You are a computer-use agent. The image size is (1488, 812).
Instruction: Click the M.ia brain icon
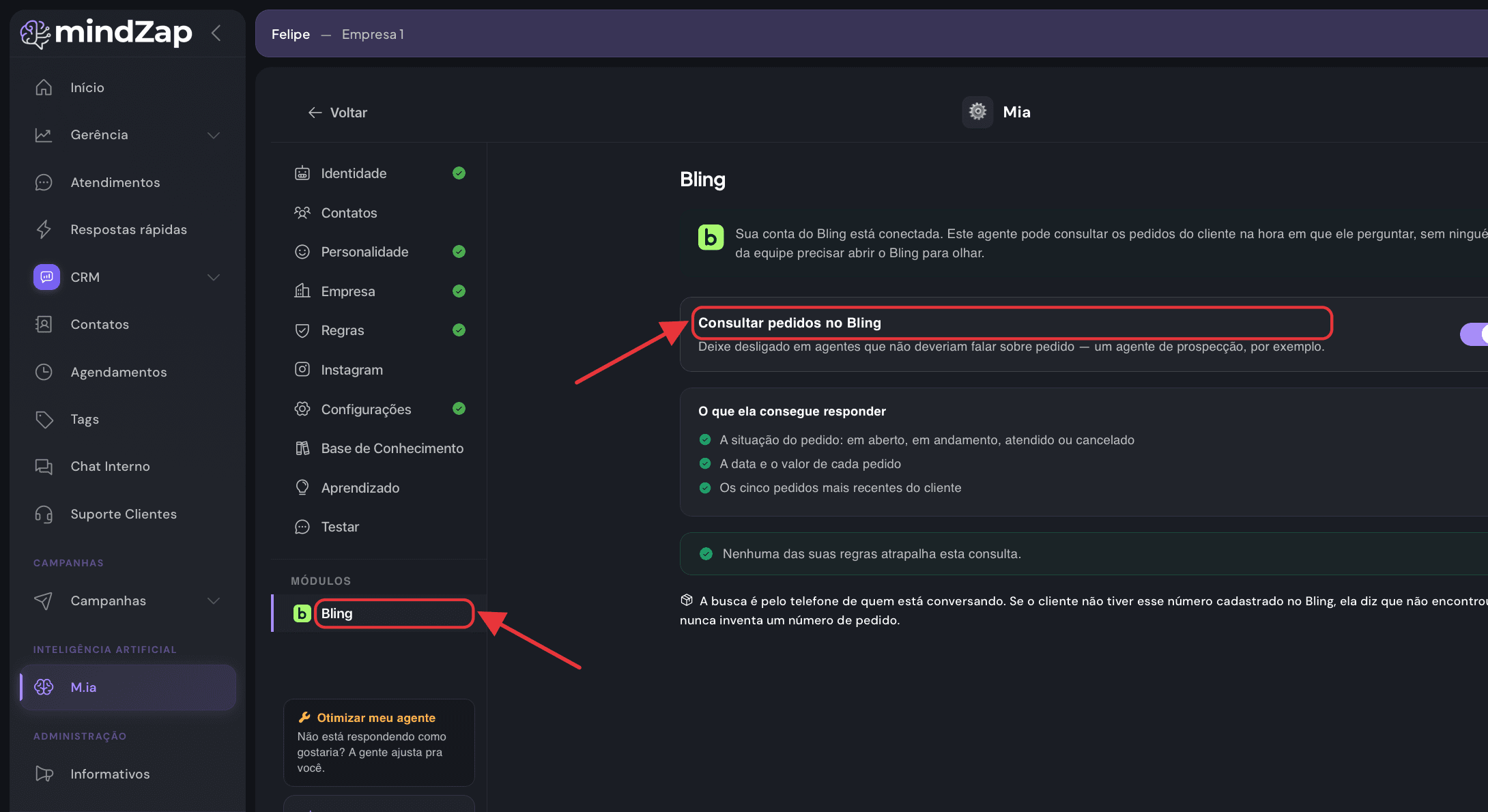pyautogui.click(x=44, y=687)
